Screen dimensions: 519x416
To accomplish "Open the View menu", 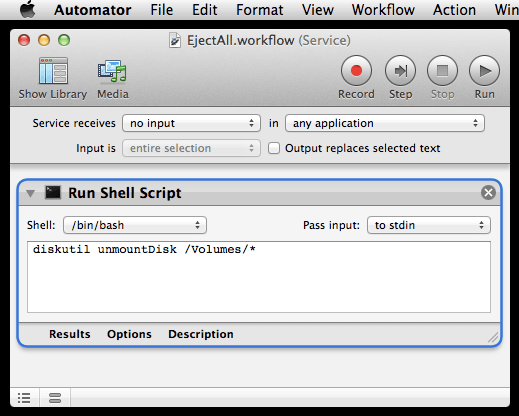I will point(318,10).
